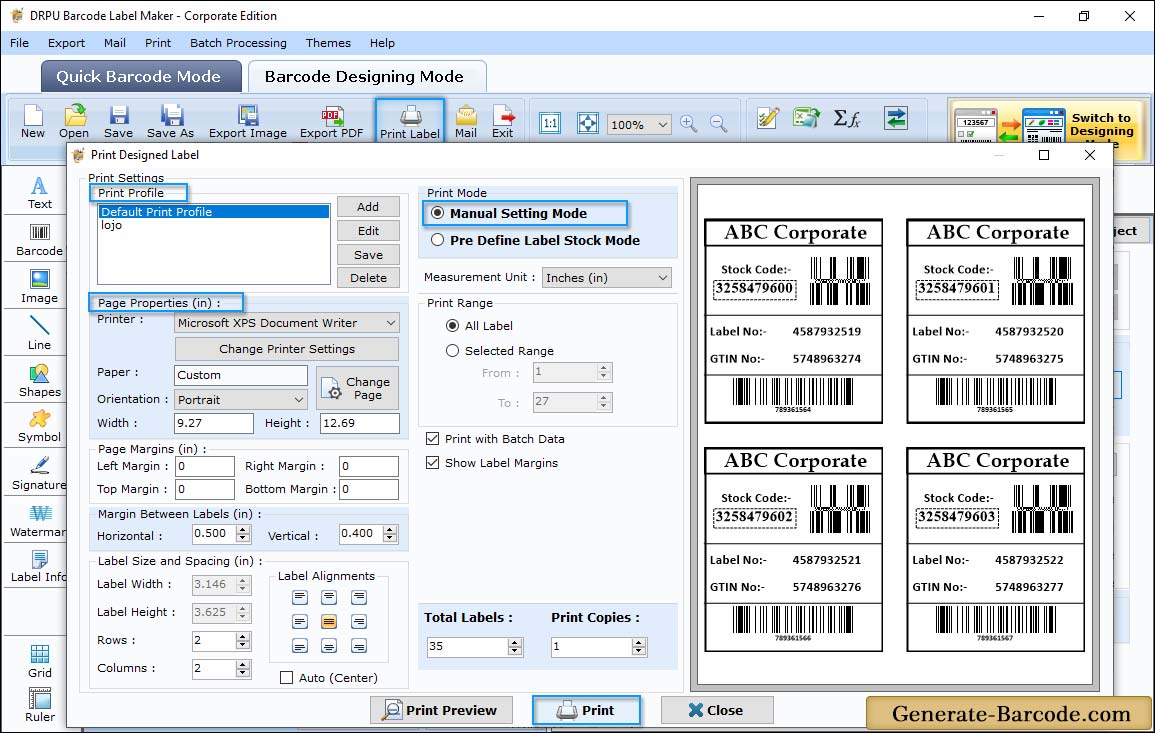Toggle Print with Batch Data checkbox
The height and width of the screenshot is (733, 1155).
432,438
